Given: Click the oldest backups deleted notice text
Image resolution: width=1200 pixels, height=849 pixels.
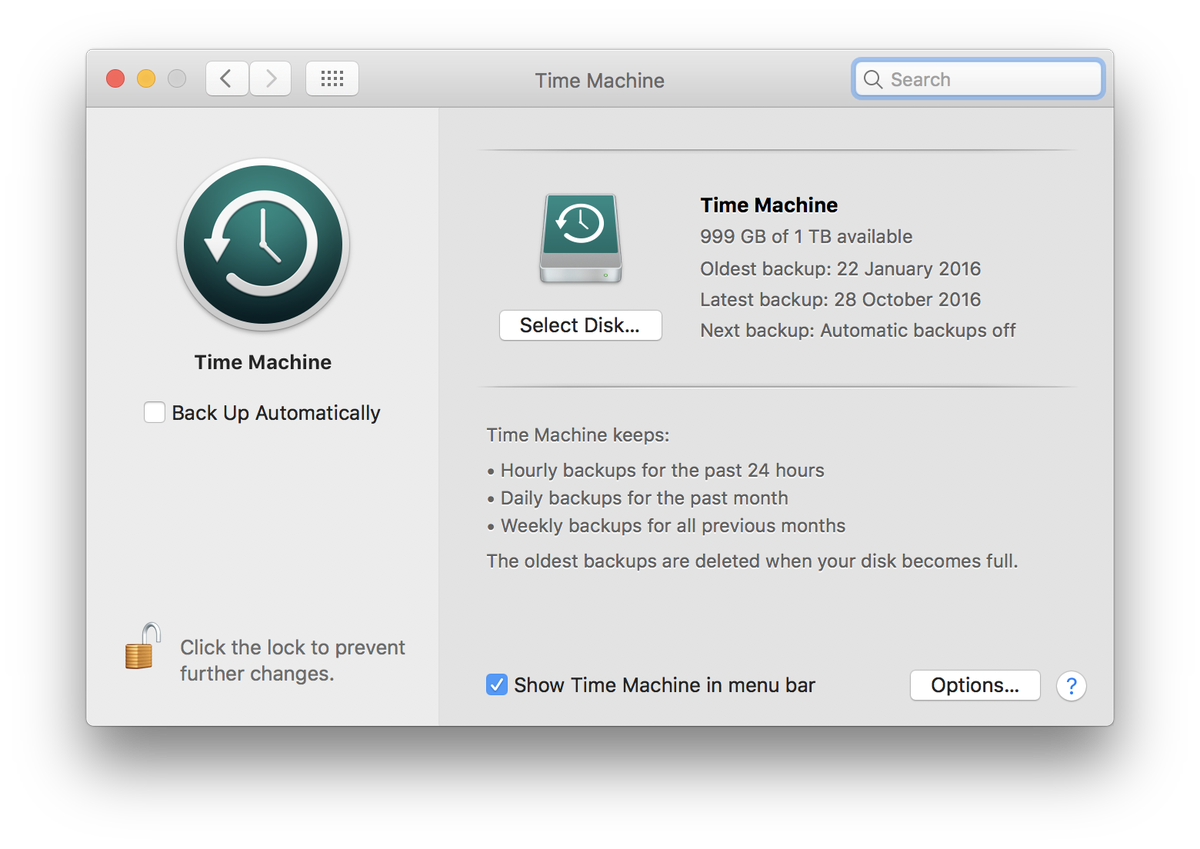Looking at the screenshot, I should coord(752,562).
